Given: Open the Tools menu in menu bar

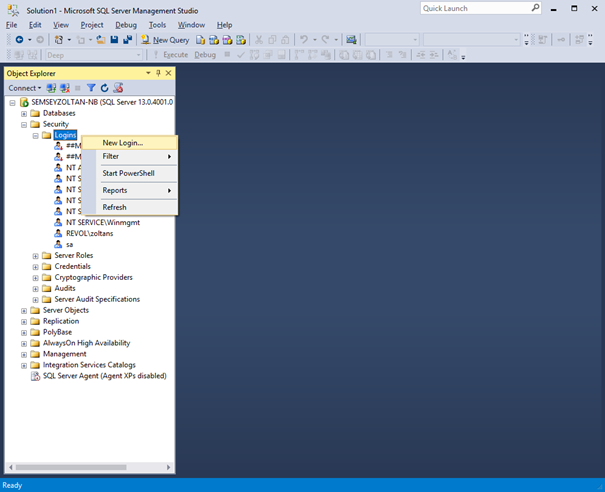Looking at the screenshot, I should (157, 24).
